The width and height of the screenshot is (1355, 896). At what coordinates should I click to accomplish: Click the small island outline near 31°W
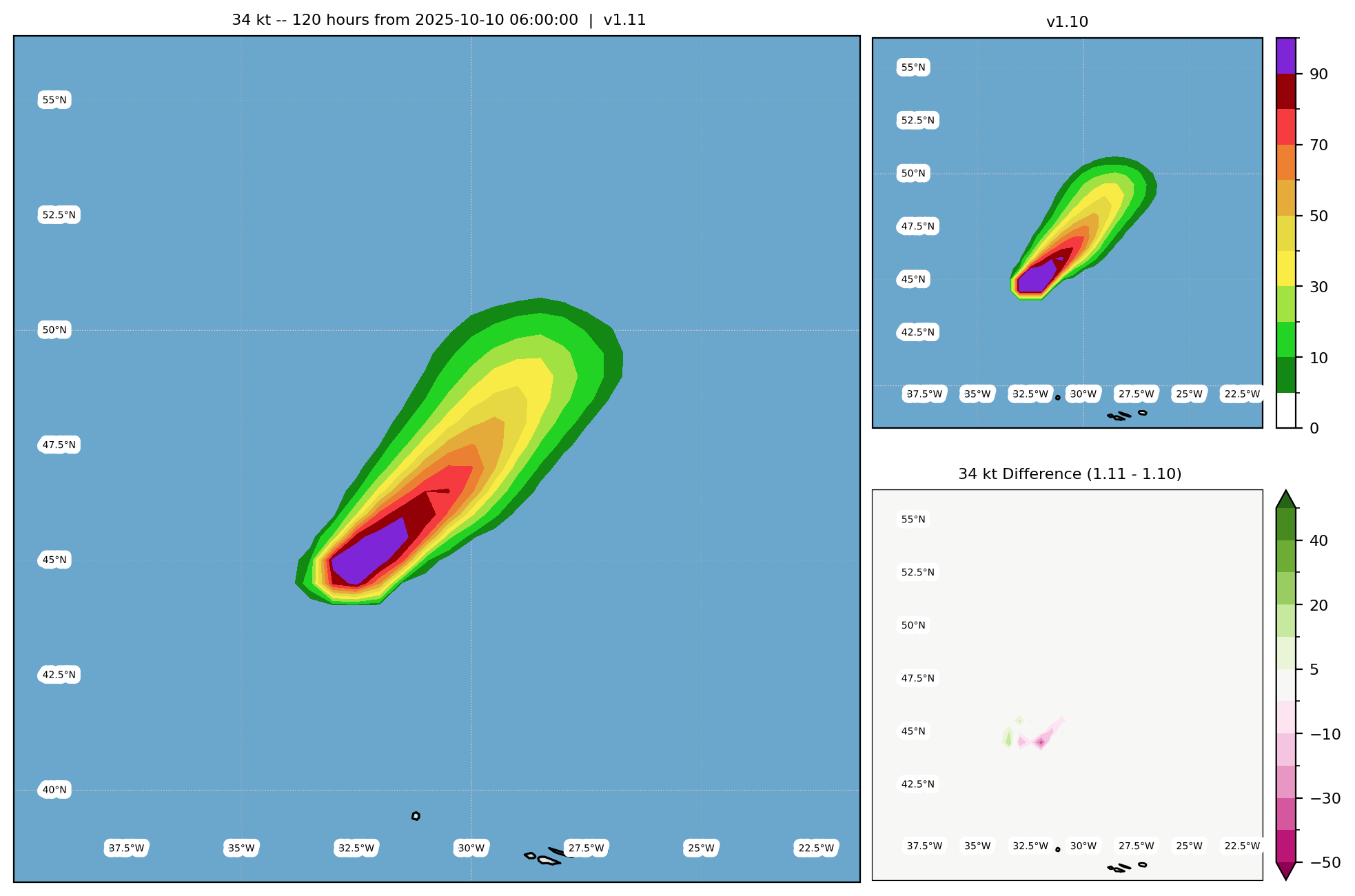pos(416,816)
